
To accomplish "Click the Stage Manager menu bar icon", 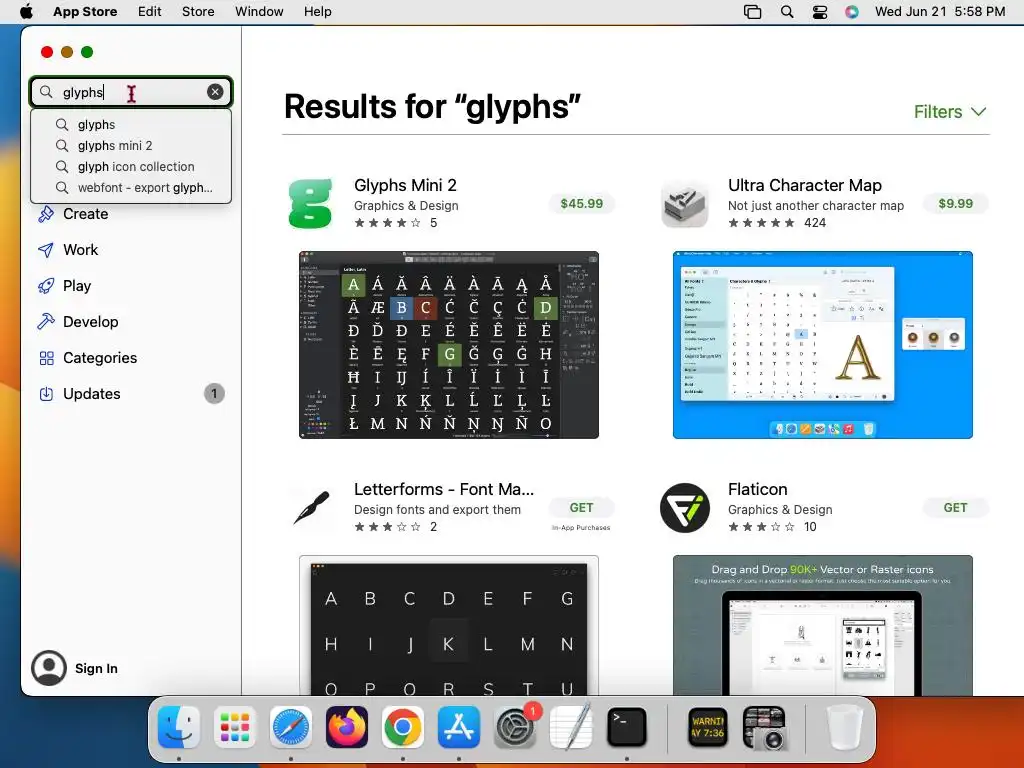I will click(x=752, y=12).
